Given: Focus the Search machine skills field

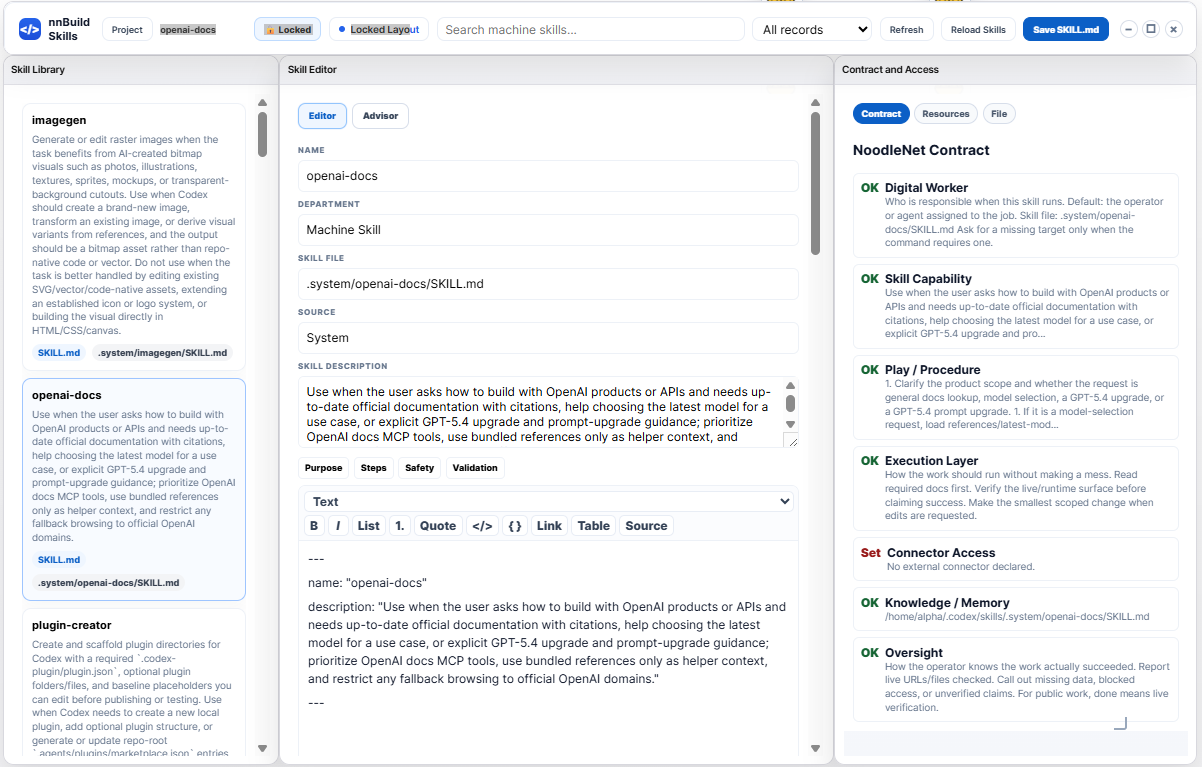Looking at the screenshot, I should tap(591, 29).
